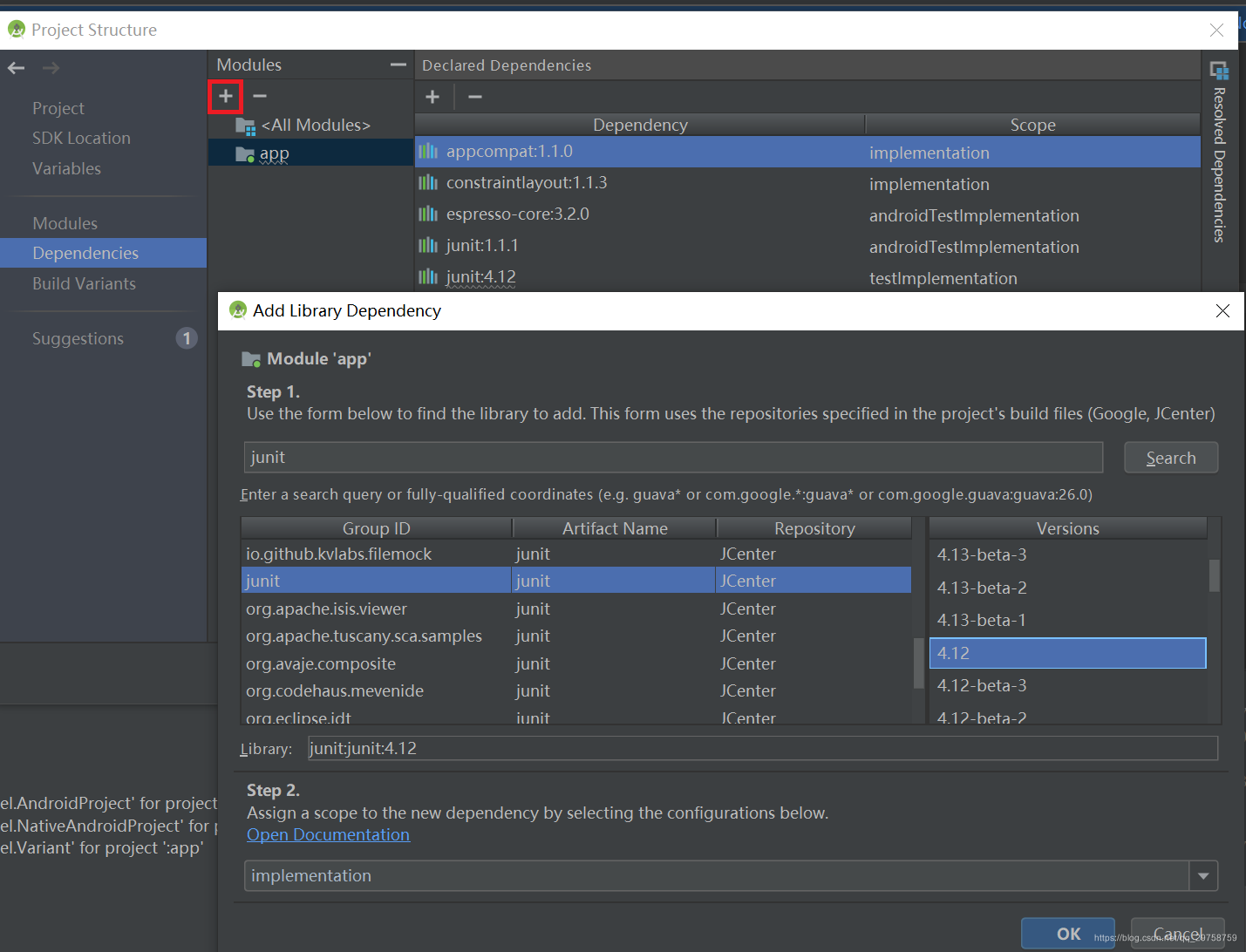Screen dimensions: 1246x952
Task: Click OK to add the dependency
Action: [x=1068, y=934]
